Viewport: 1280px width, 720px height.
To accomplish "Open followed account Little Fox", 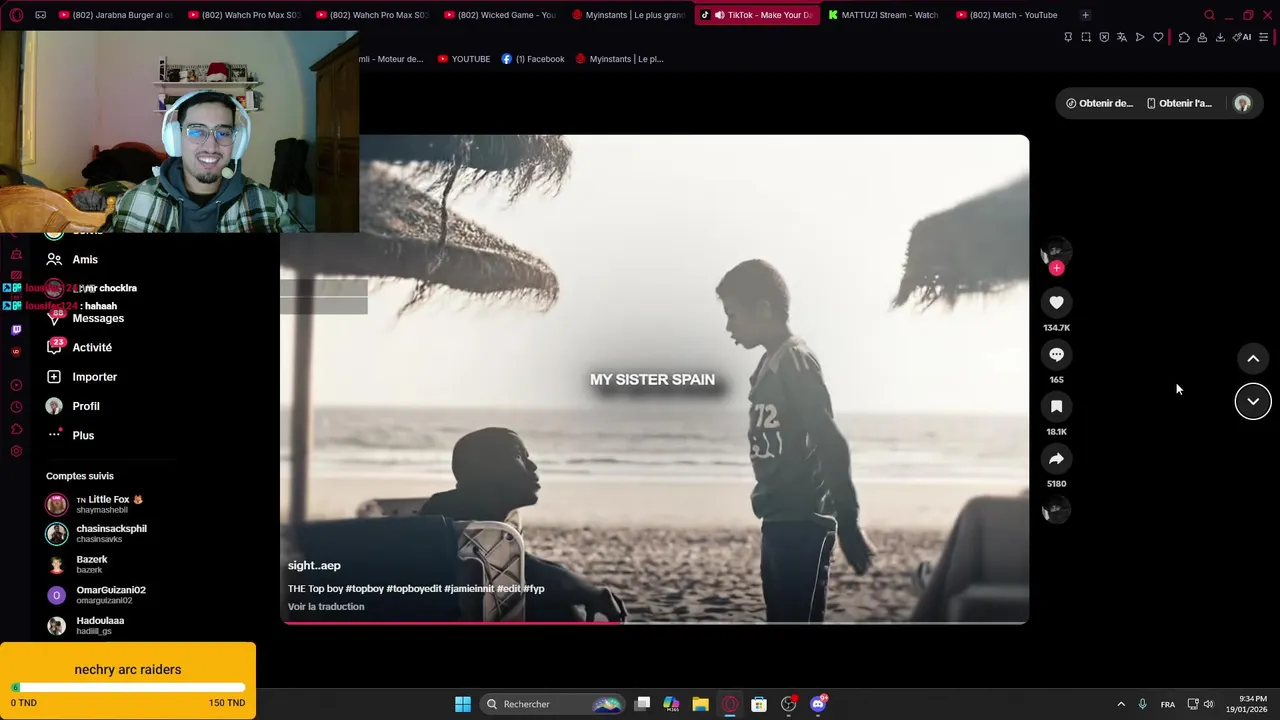I will 109,504.
